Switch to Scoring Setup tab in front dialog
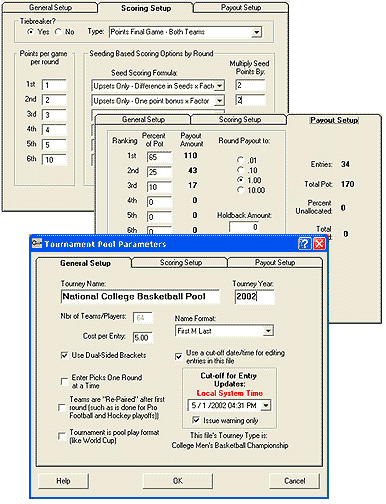Screen dimensions: 386x504 (181, 263)
